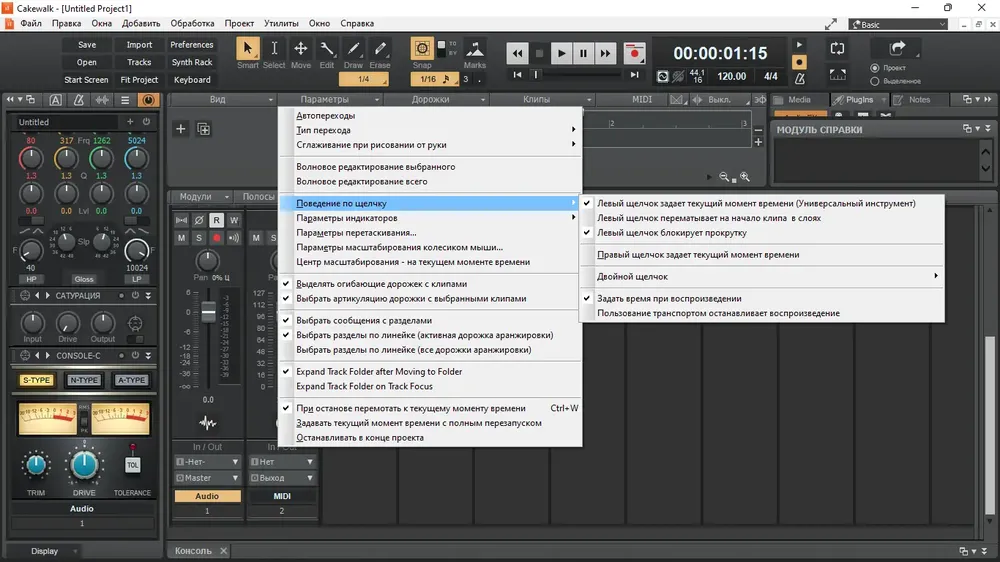Choose the Erase tool
The width and height of the screenshot is (1000, 562).
click(x=380, y=48)
